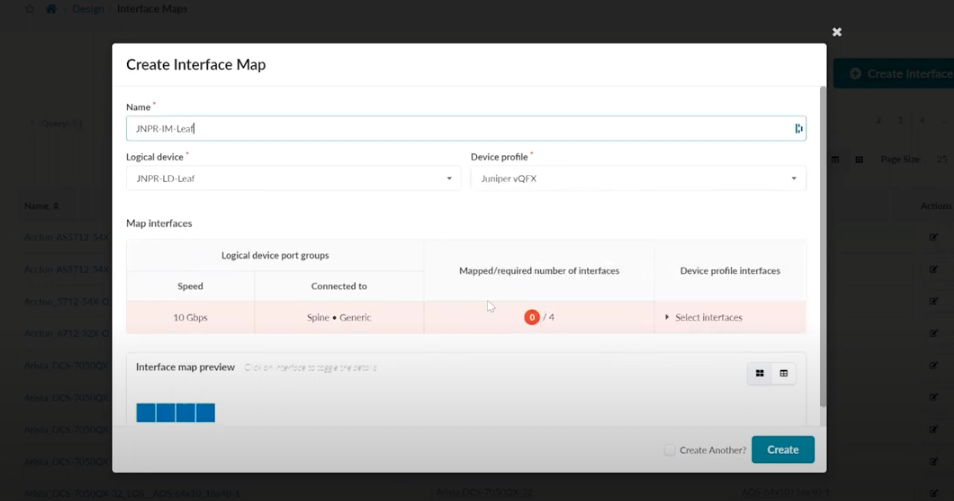
Task: Open the Device profile dropdown
Action: [x=638, y=179]
